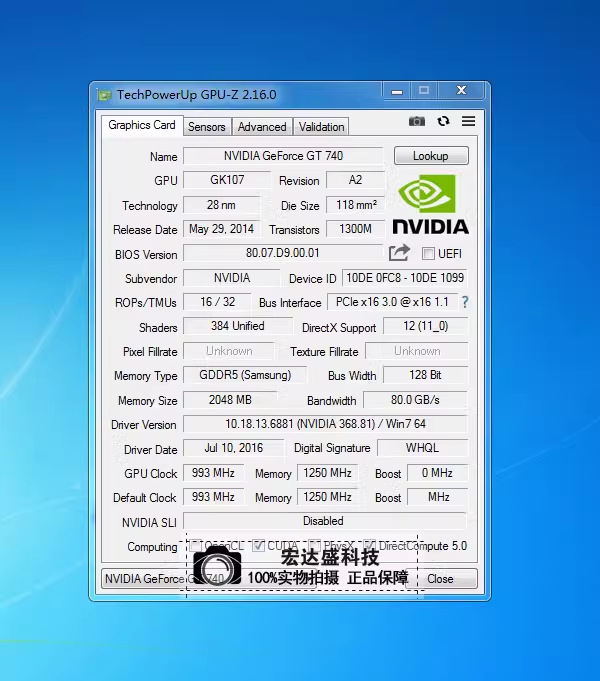The image size is (600, 681).
Task: Click the Lookup button
Action: click(x=431, y=155)
